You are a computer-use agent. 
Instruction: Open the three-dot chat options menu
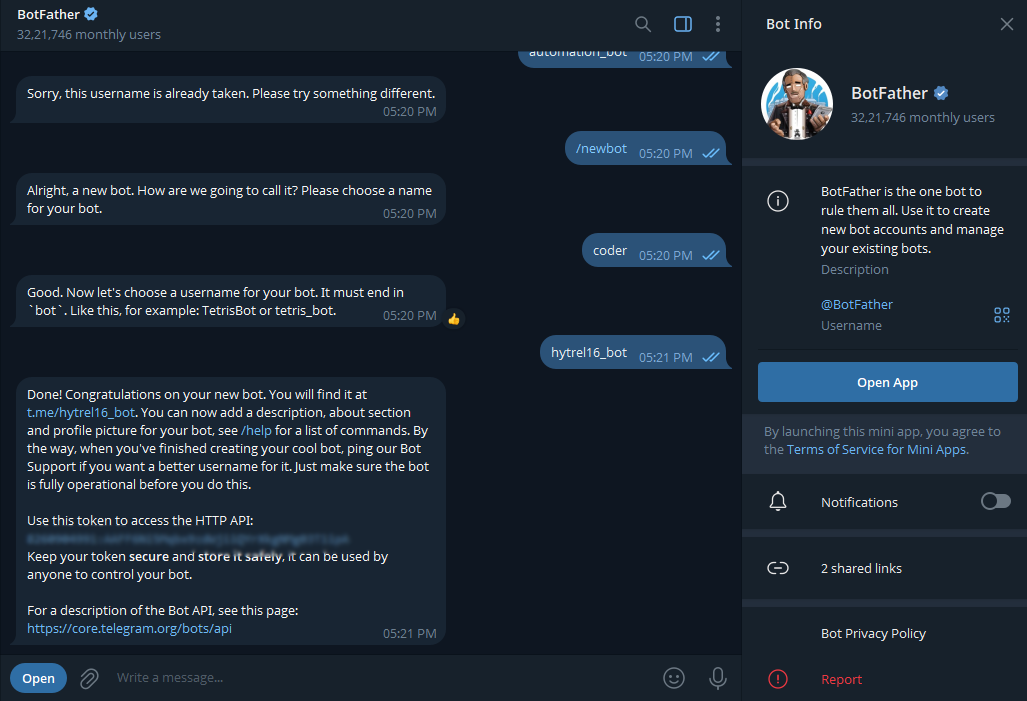[718, 23]
